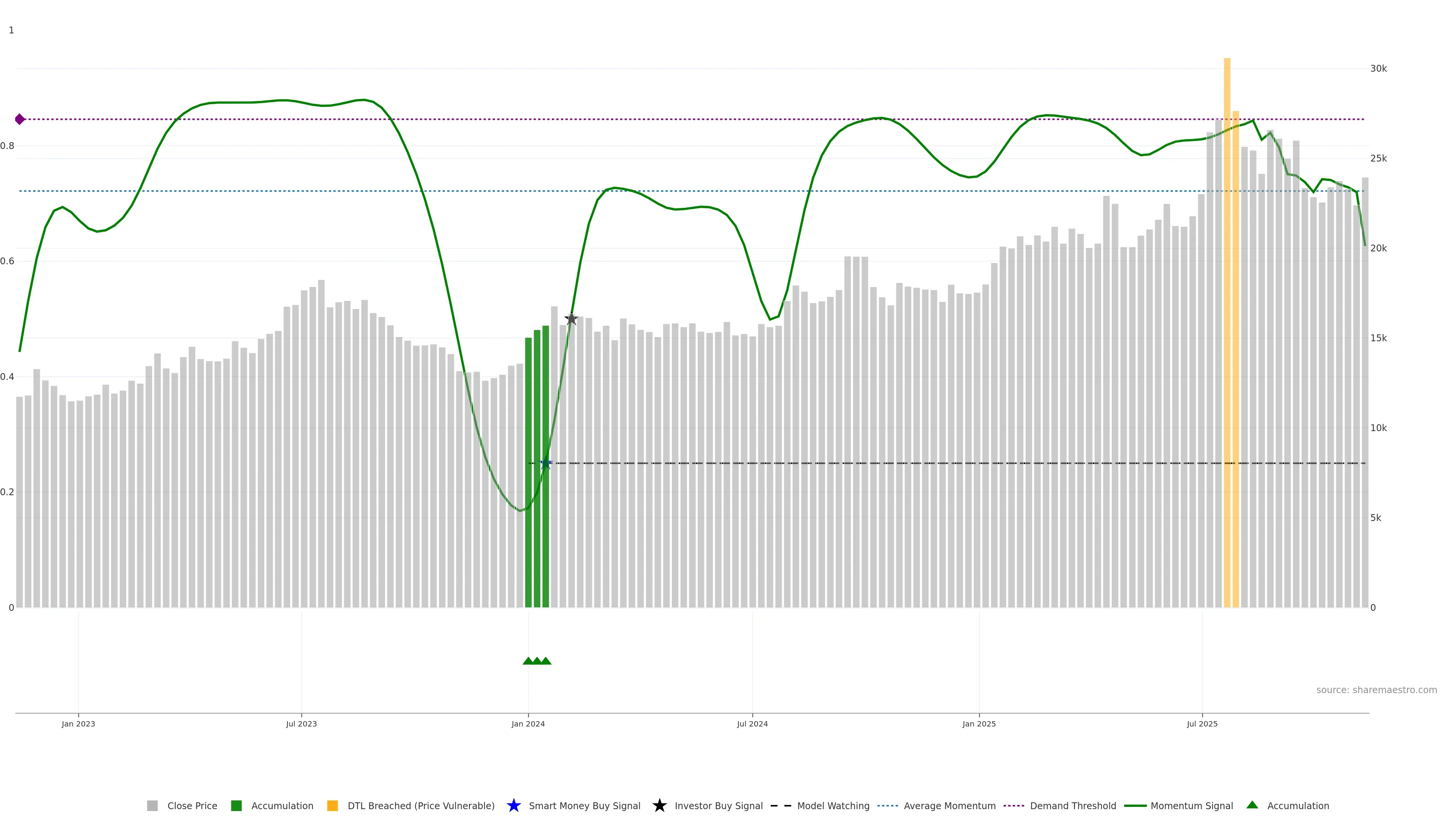This screenshot has height=819, width=1456.
Task: Toggle the Momentum Signal legend label
Action: coord(1191,805)
